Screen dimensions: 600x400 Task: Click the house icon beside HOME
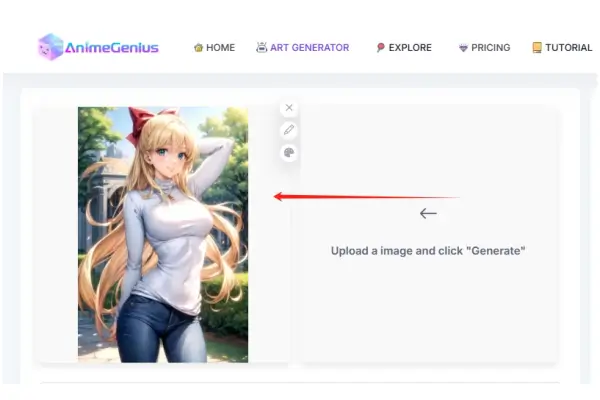click(198, 48)
